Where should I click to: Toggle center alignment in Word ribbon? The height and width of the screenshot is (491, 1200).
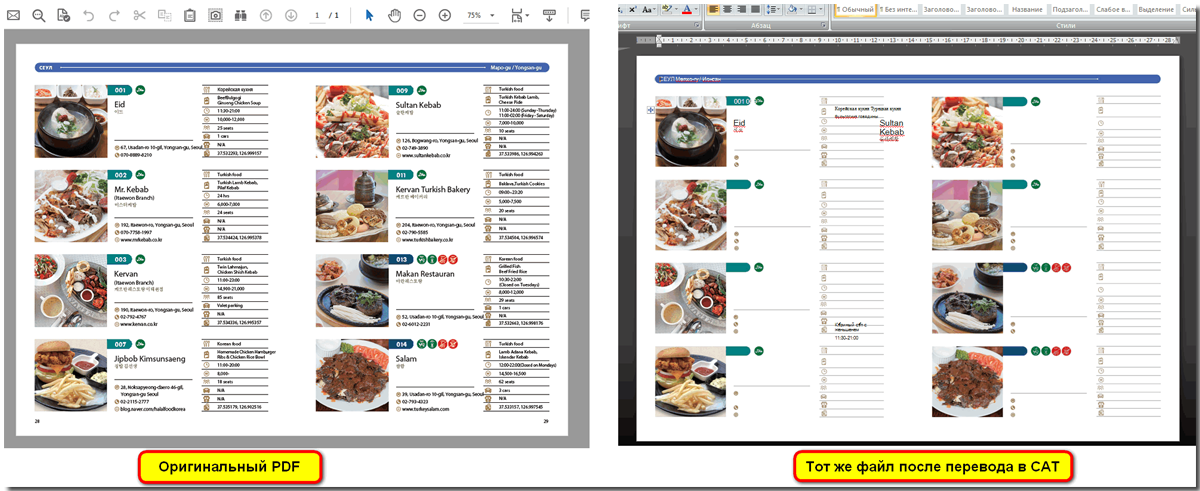coord(729,8)
